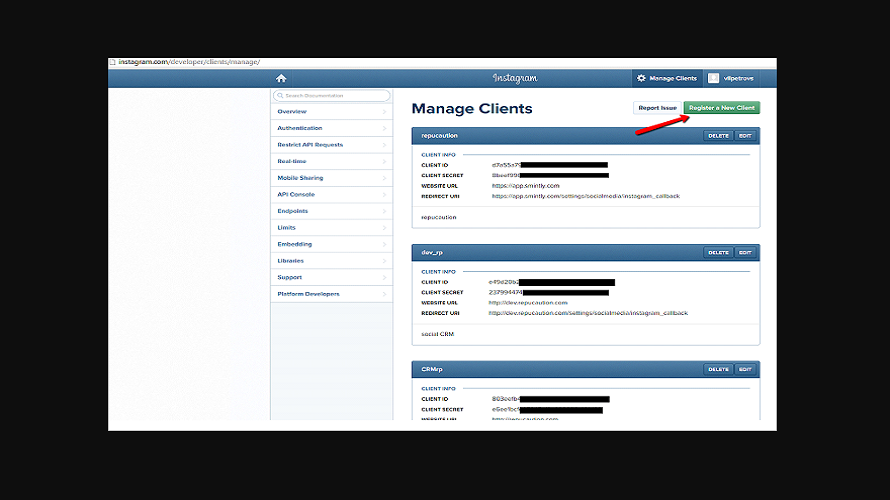Open the Real-time sidebar item
Viewport: 890px width, 500px height.
click(x=331, y=161)
